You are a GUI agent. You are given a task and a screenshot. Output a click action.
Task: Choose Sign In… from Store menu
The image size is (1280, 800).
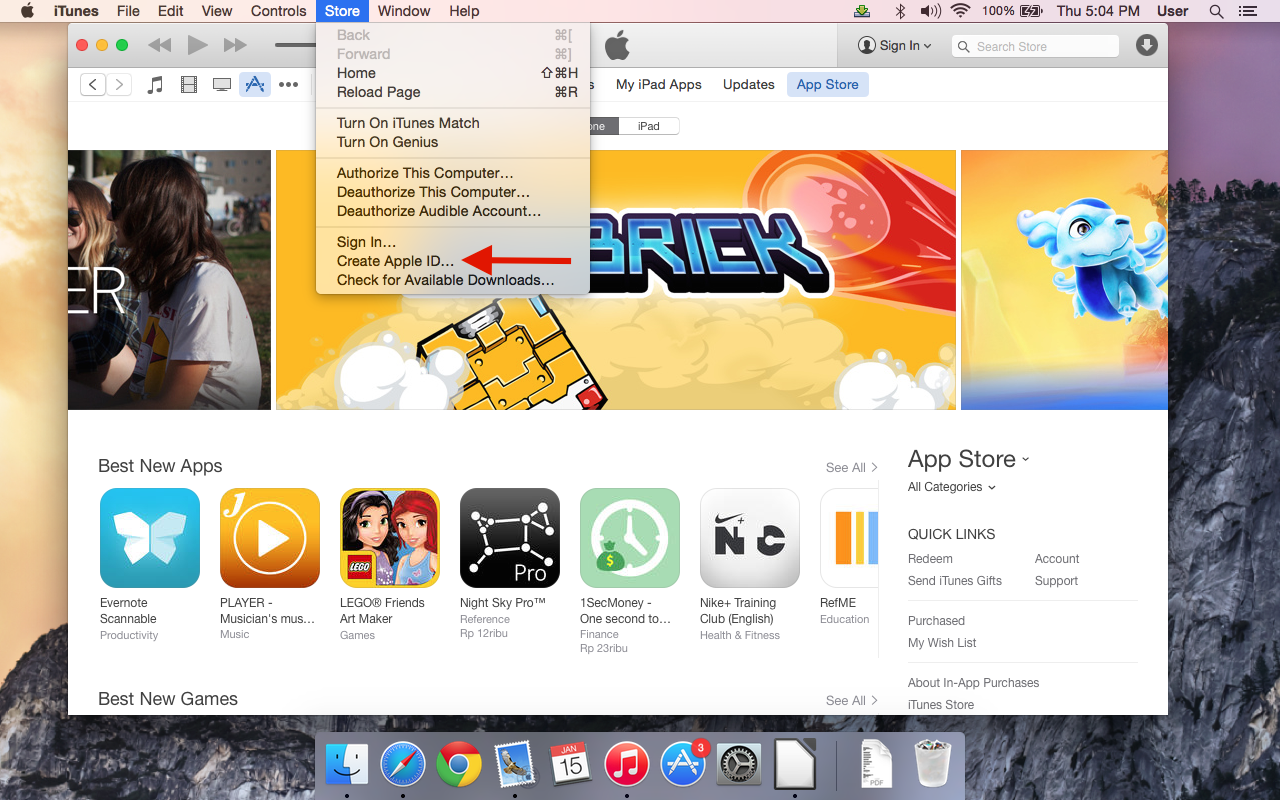pyautogui.click(x=366, y=242)
